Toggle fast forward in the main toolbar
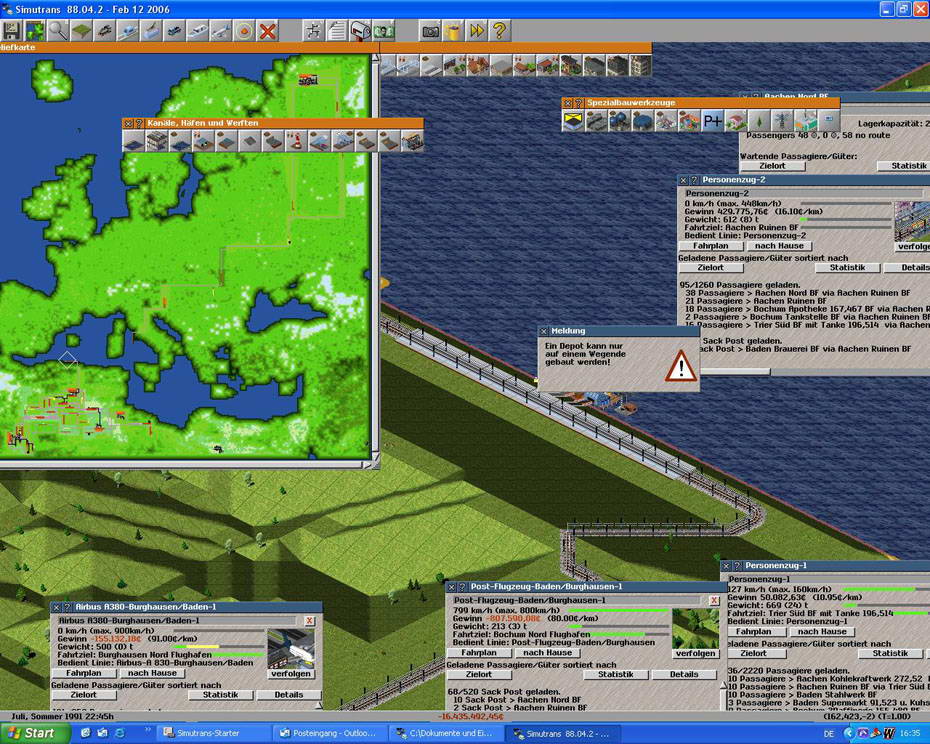The height and width of the screenshot is (744, 930). 476,31
